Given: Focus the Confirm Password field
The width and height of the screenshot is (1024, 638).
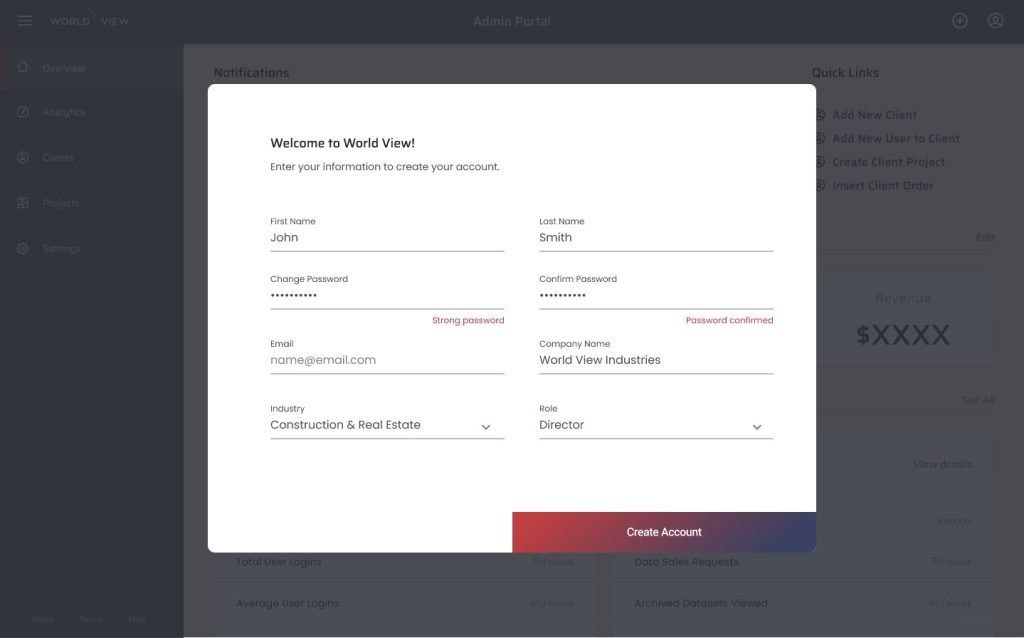Looking at the screenshot, I should [x=656, y=296].
